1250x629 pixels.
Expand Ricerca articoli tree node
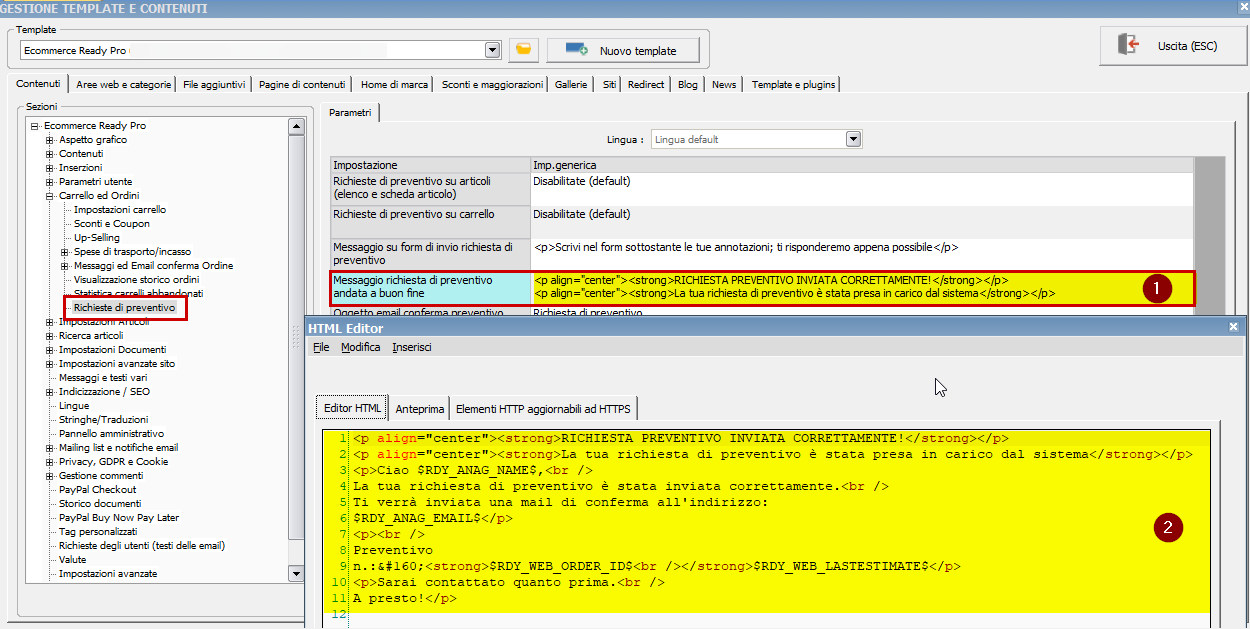[50, 336]
